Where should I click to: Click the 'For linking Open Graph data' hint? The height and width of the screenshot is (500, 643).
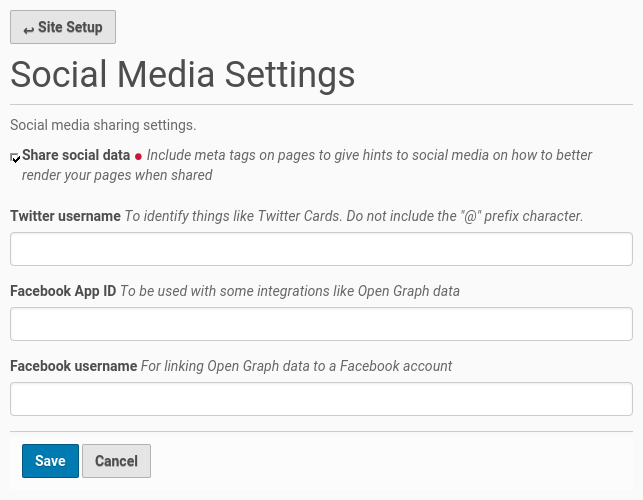pos(296,366)
